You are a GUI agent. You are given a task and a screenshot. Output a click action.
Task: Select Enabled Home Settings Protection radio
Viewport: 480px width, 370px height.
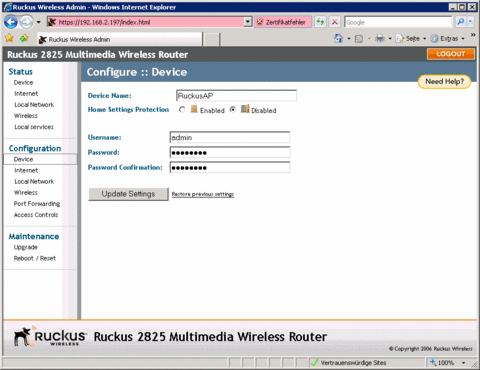coord(182,109)
